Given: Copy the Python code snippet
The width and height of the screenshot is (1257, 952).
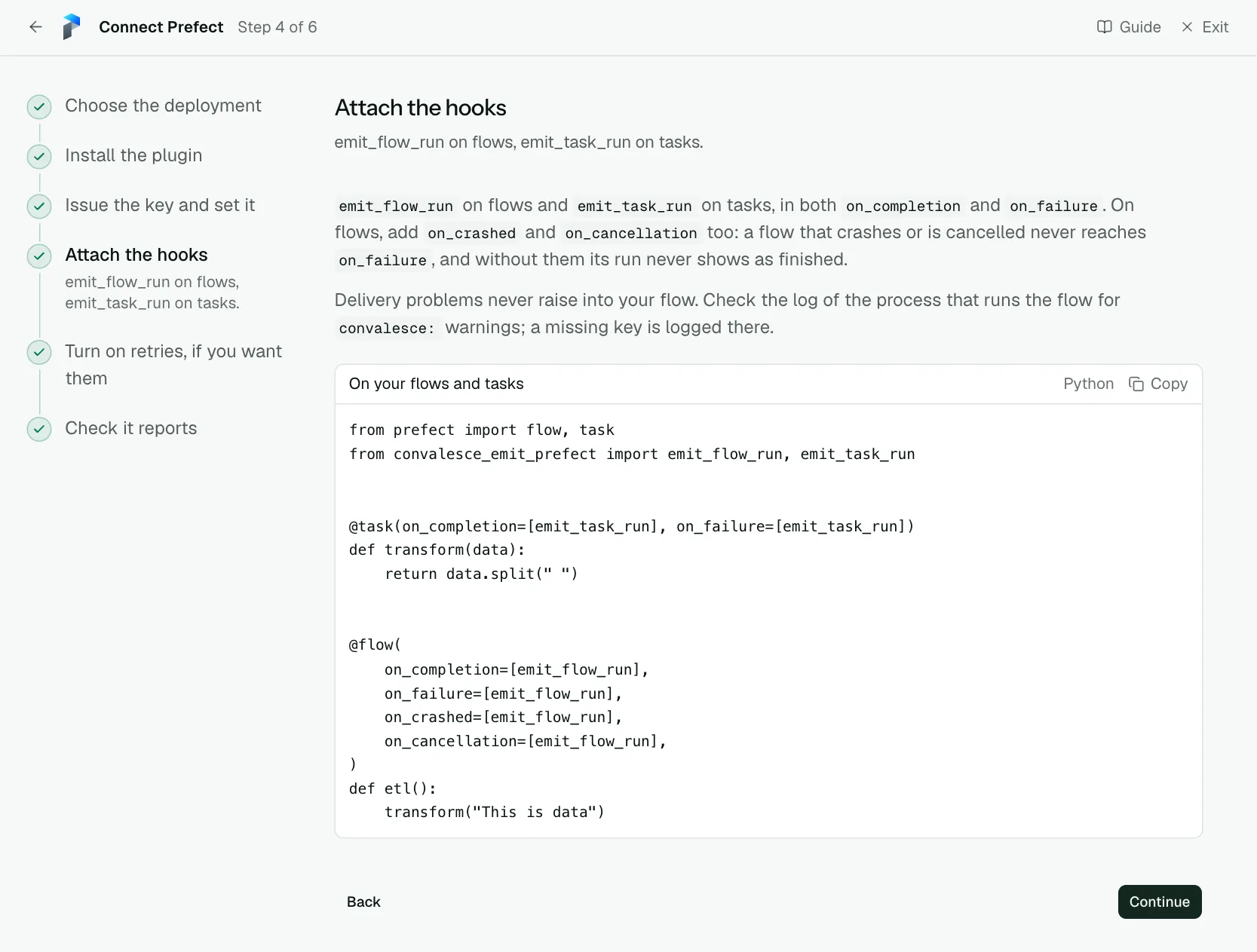Looking at the screenshot, I should click(1158, 384).
